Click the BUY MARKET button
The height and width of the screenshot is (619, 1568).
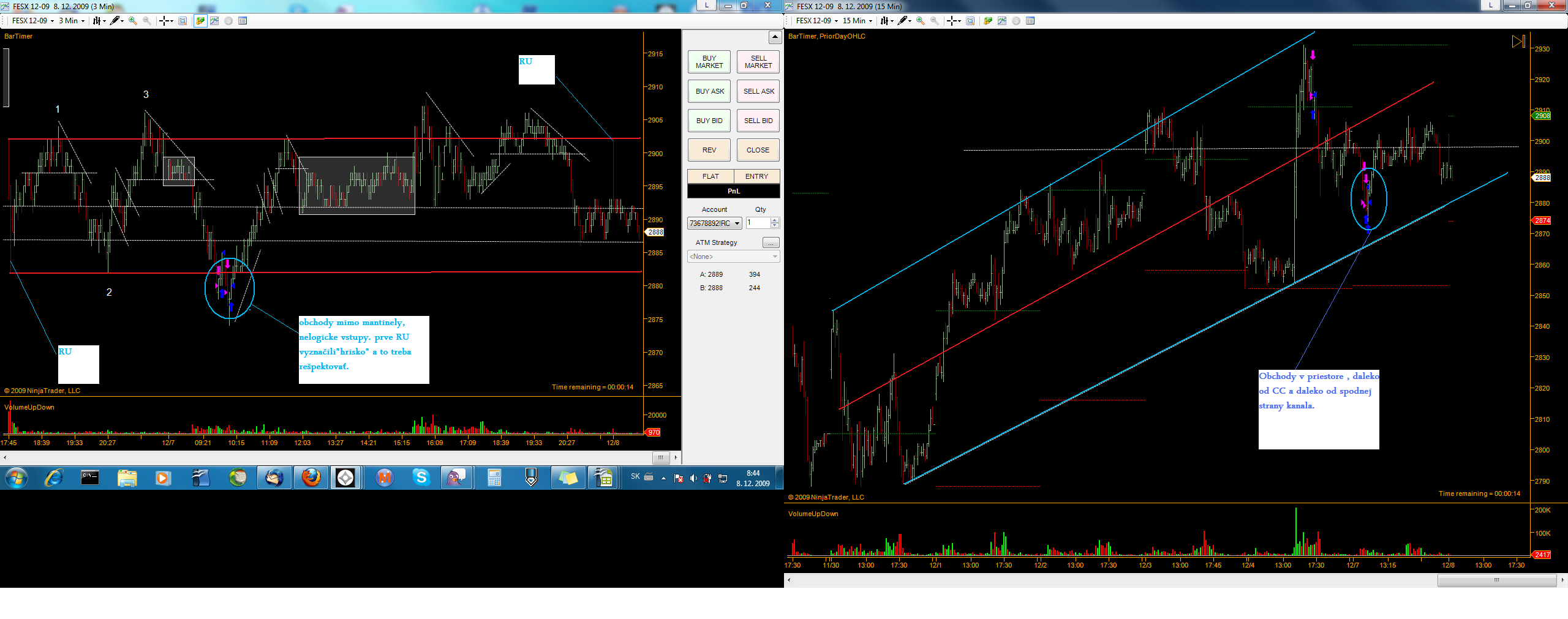pyautogui.click(x=709, y=62)
